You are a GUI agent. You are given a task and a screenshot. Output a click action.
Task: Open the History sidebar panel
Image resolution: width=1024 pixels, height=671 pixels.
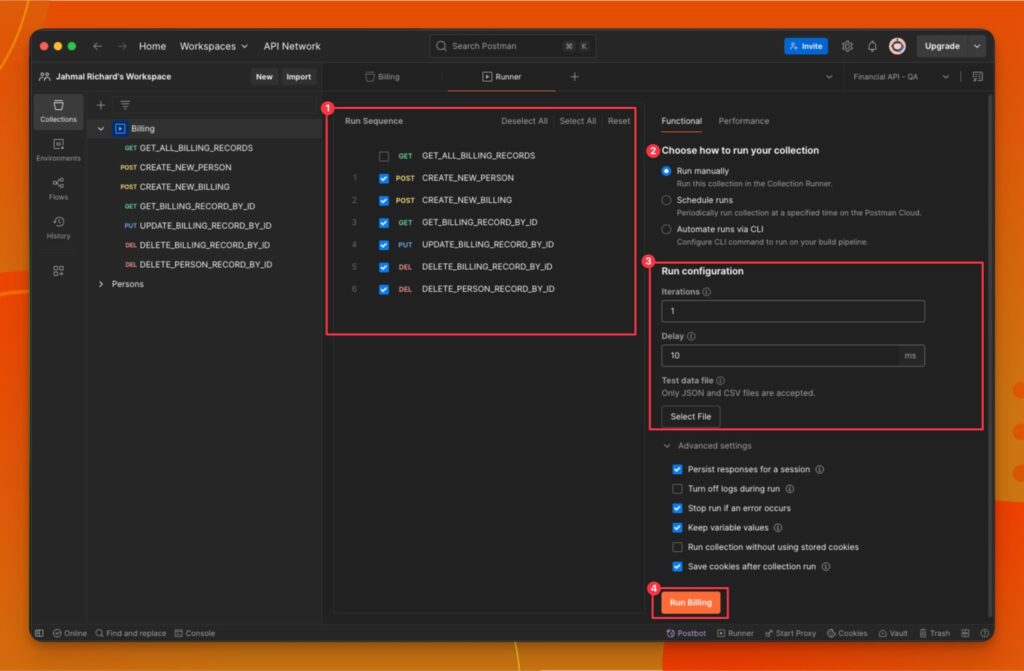(x=58, y=227)
